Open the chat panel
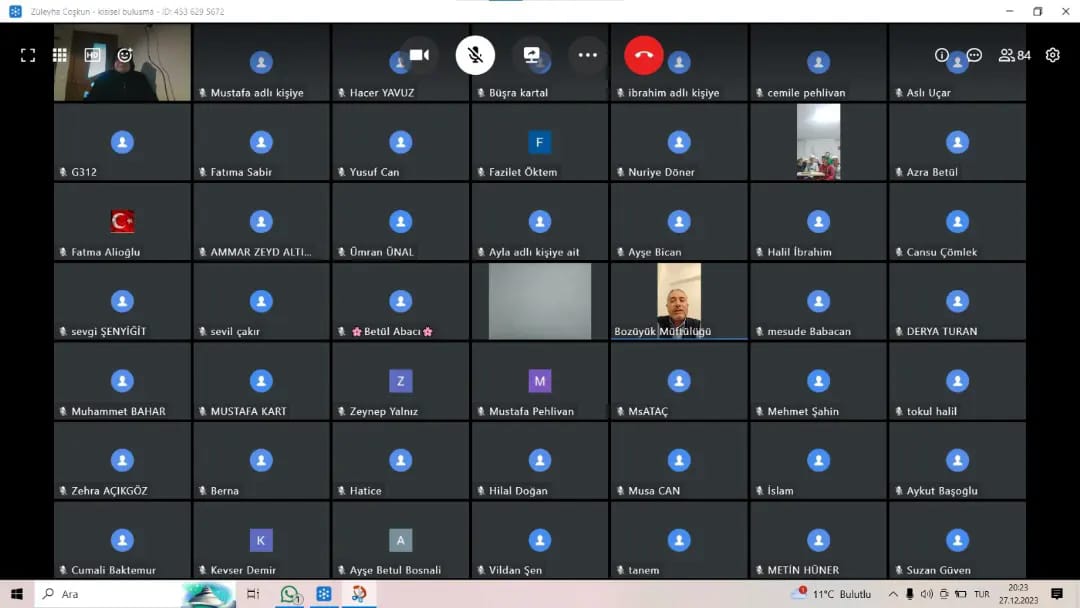The height and width of the screenshot is (608, 1080). [974, 56]
